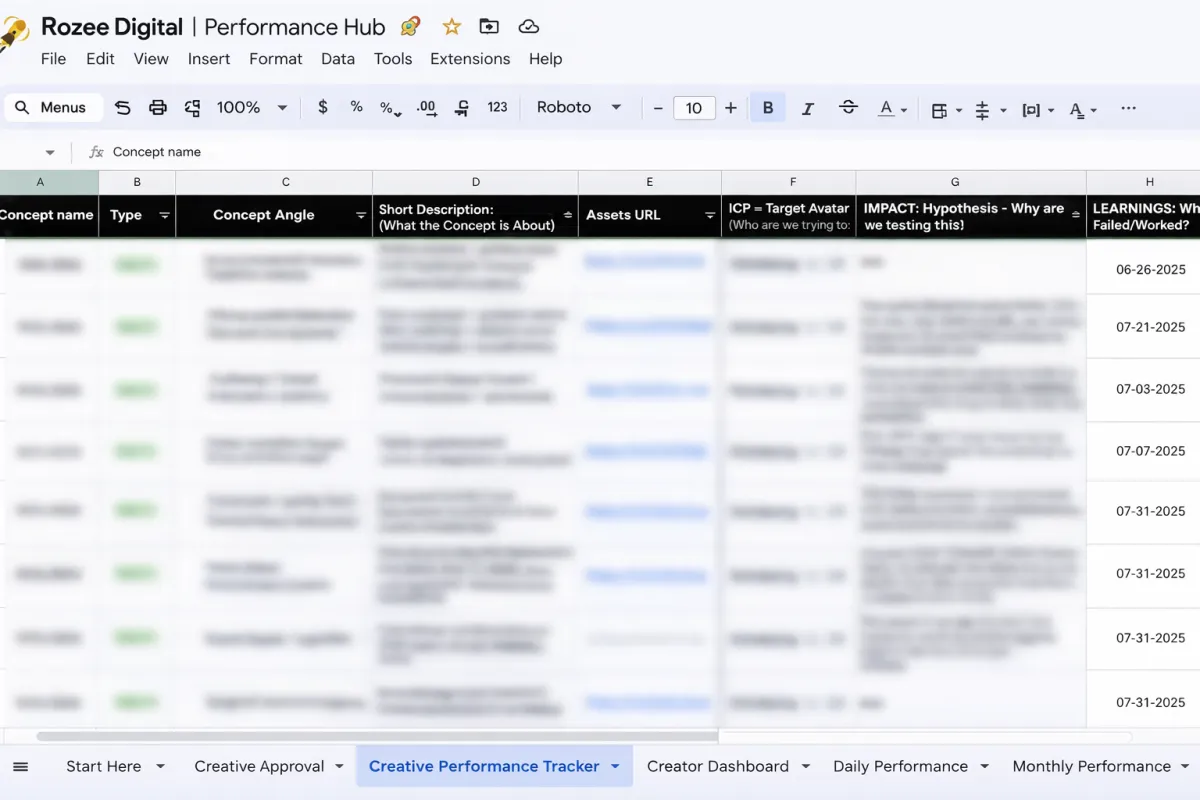Open the 123 more formats menu
Image resolution: width=1200 pixels, height=800 pixels.
[497, 107]
